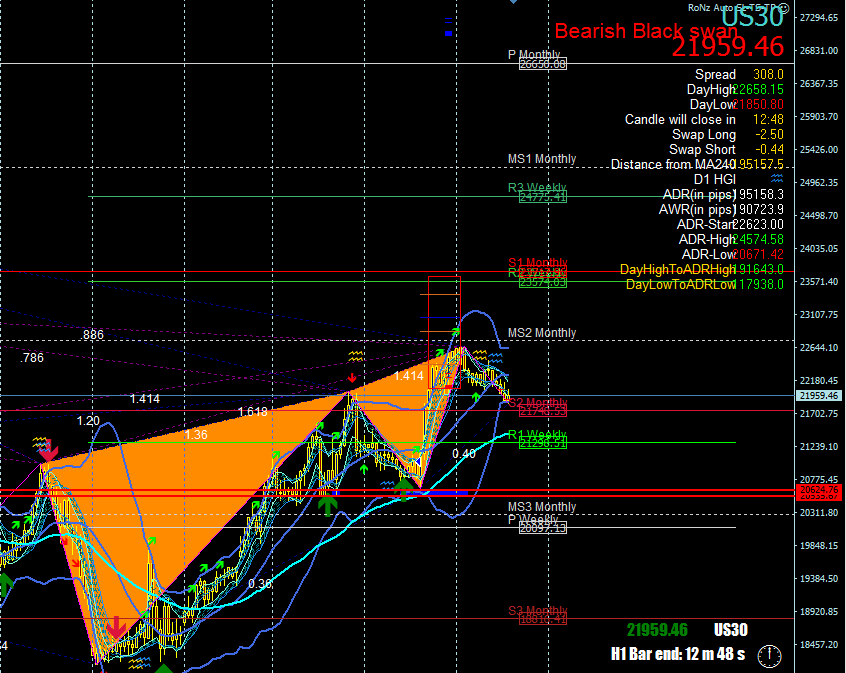Select the white-blue triangle marker above the 0.40 leg

point(416,462)
